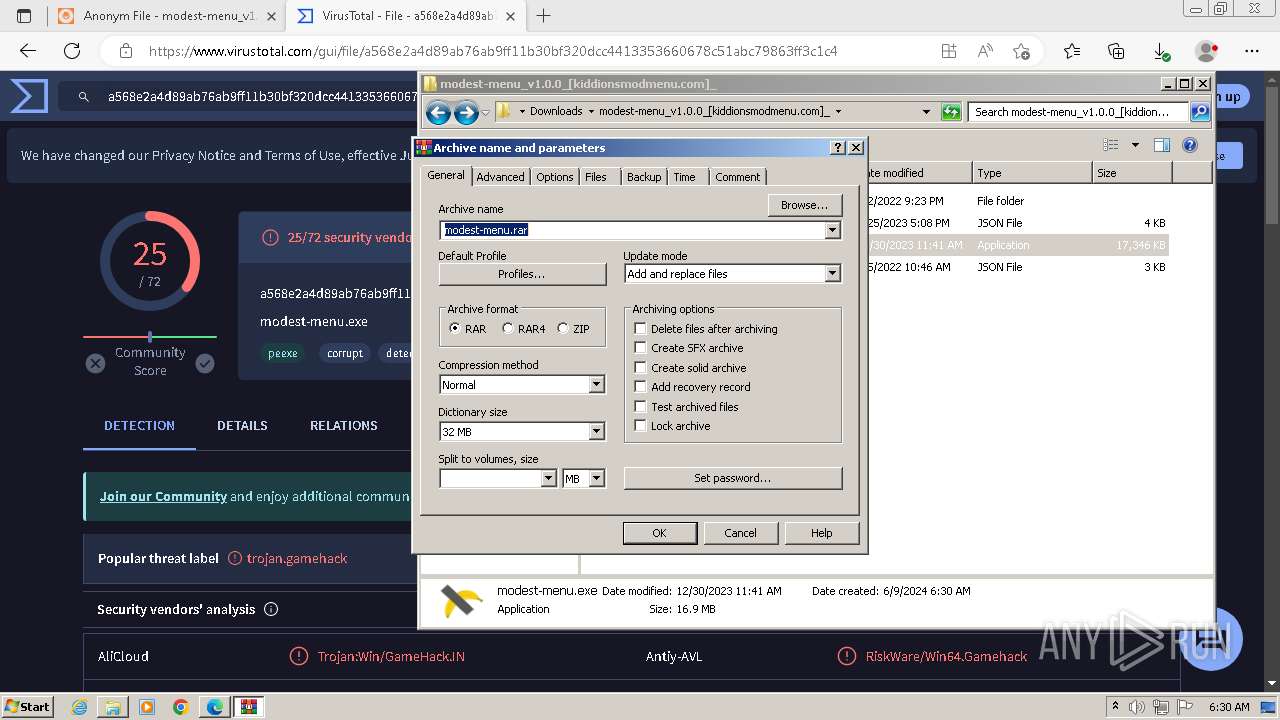The width and height of the screenshot is (1280, 720).
Task: Open Edge collections icon
Action: (x=1116, y=51)
